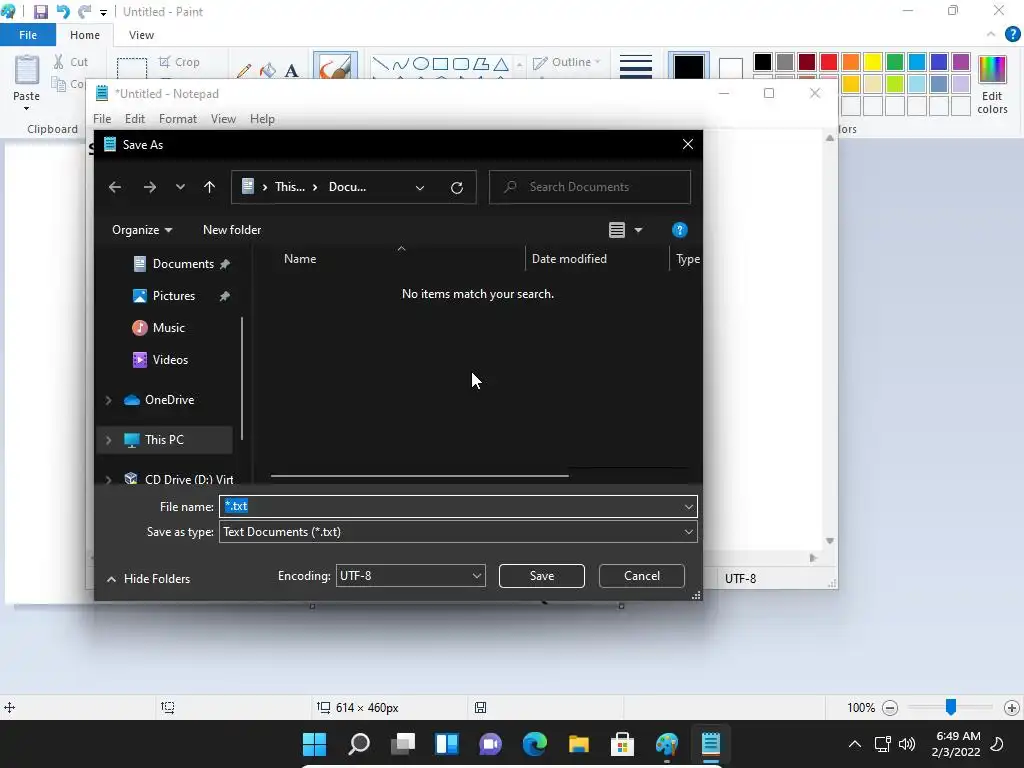The image size is (1024, 768).
Task: Open the view options dropdown arrow
Action: [638, 230]
